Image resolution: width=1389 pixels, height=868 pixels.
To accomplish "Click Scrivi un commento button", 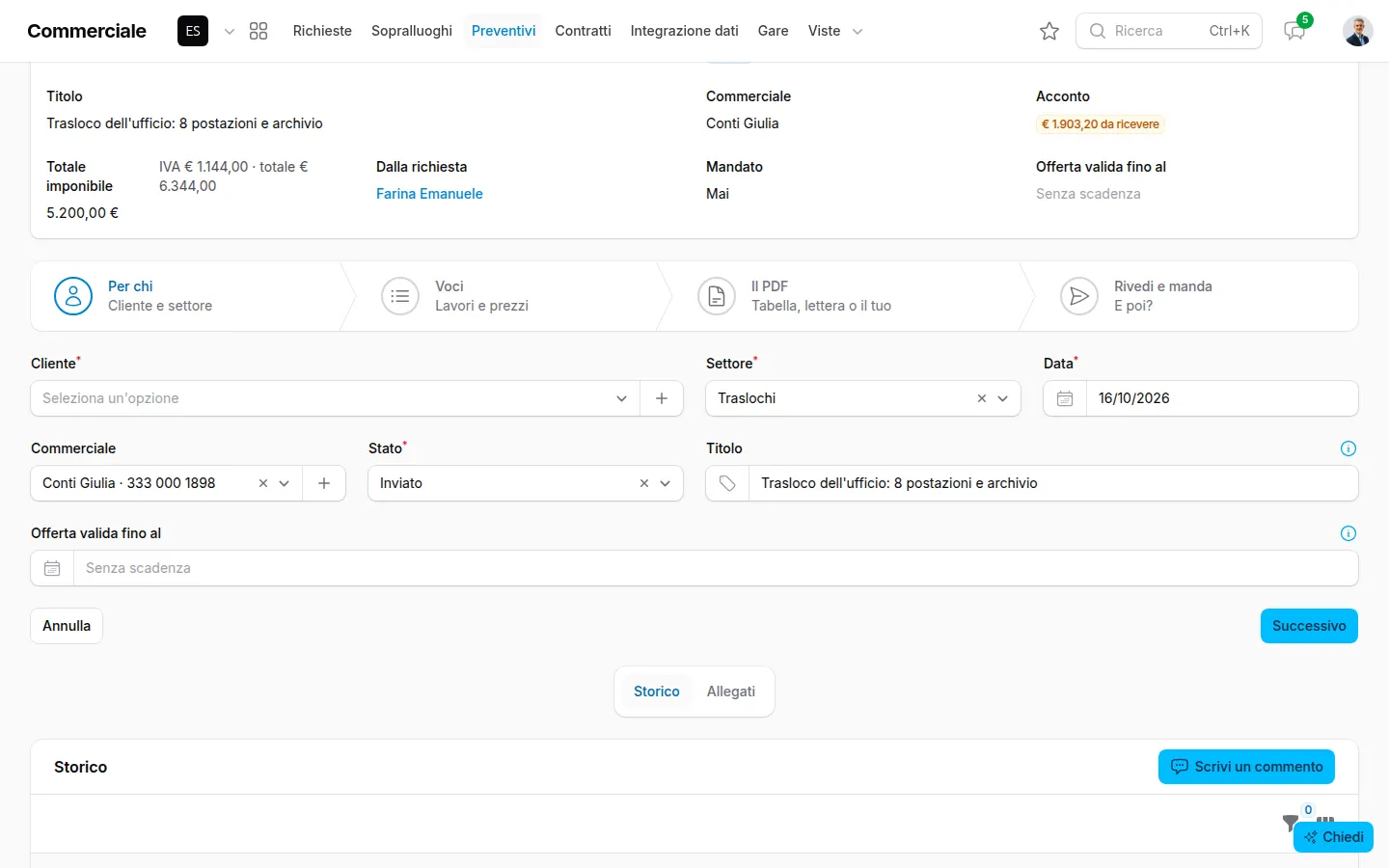I will click(x=1246, y=767).
